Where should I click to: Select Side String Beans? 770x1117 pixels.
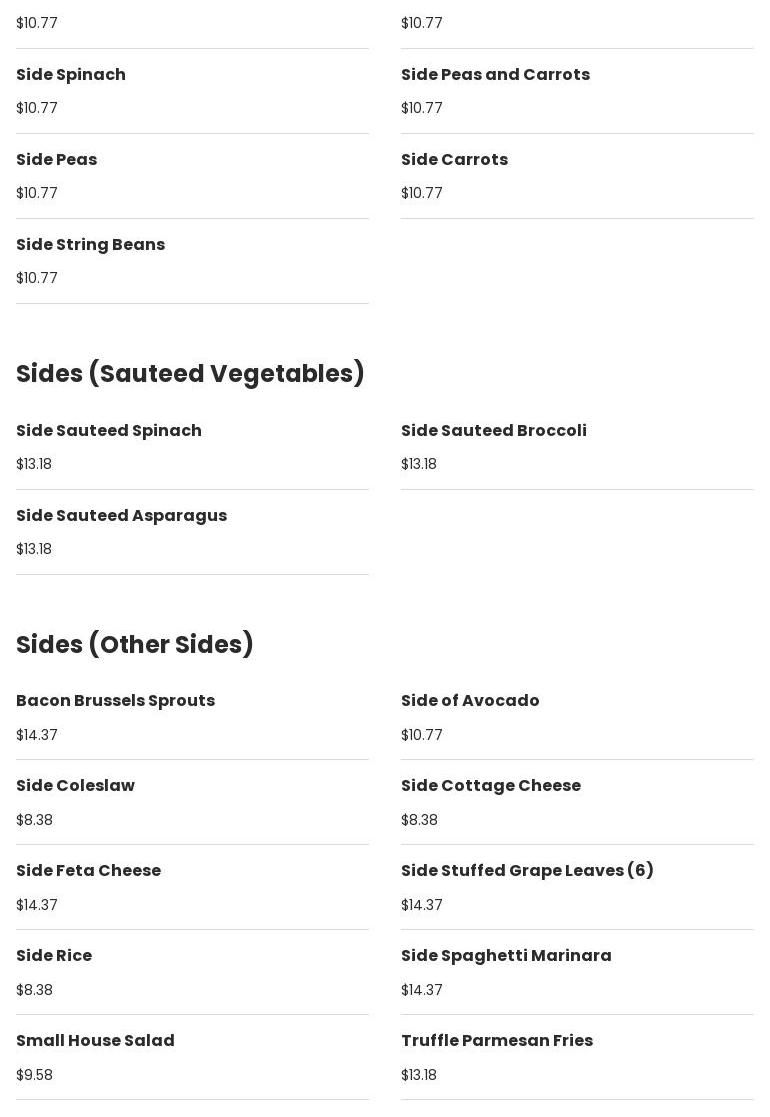(x=90, y=245)
